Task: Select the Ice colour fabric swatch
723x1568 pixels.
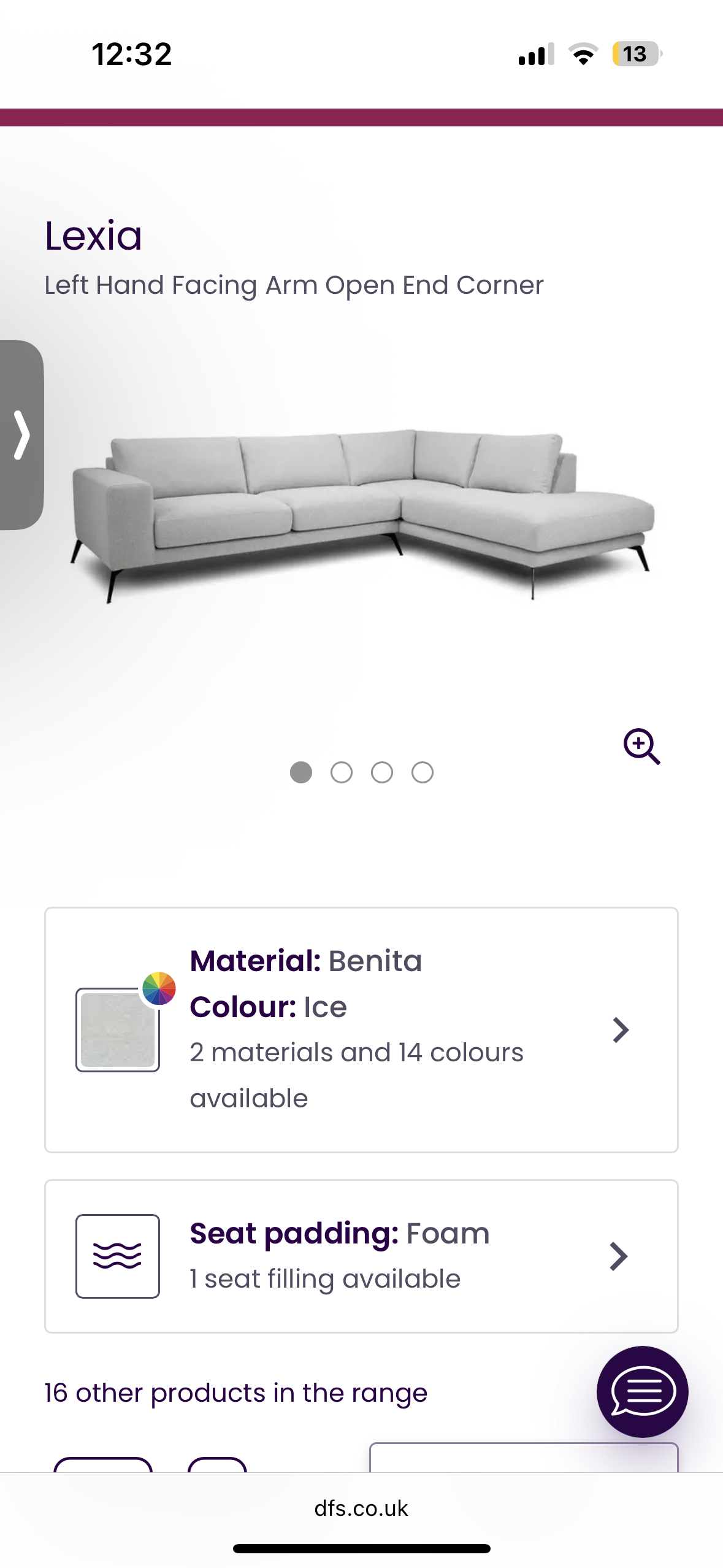Action: (117, 1031)
